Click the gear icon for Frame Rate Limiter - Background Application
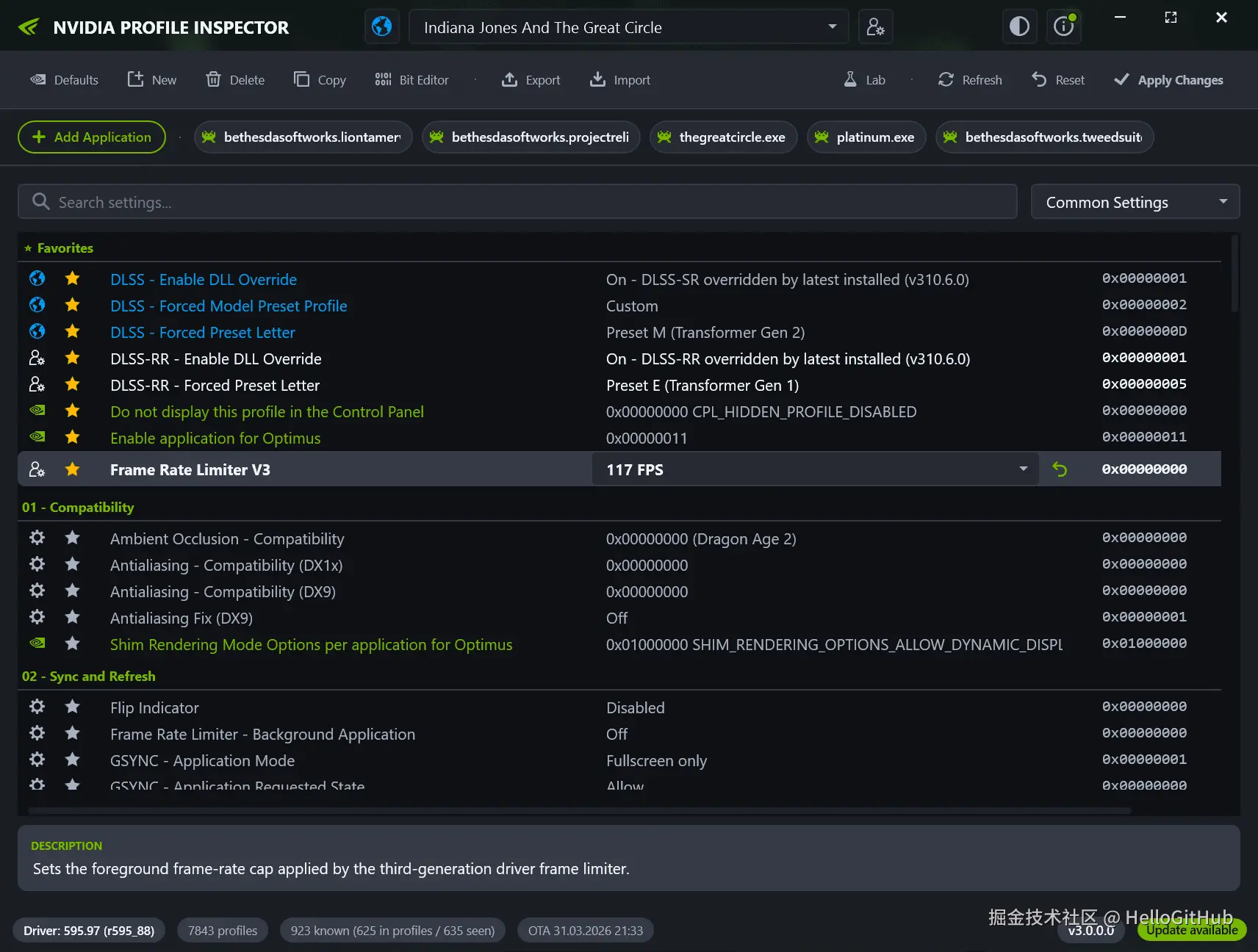 click(37, 733)
